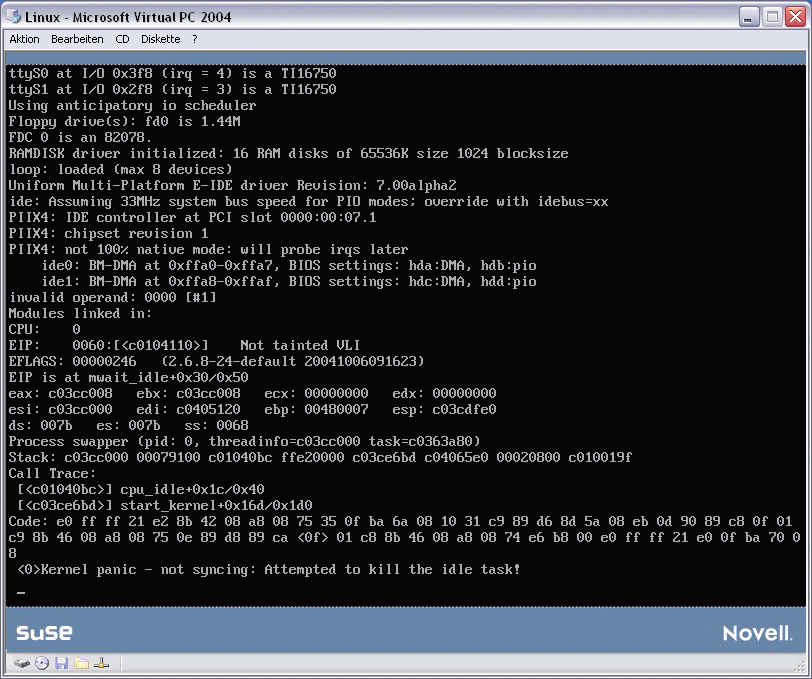Image resolution: width=812 pixels, height=679 pixels.
Task: Maximize the Virtual PC window
Action: [x=772, y=17]
